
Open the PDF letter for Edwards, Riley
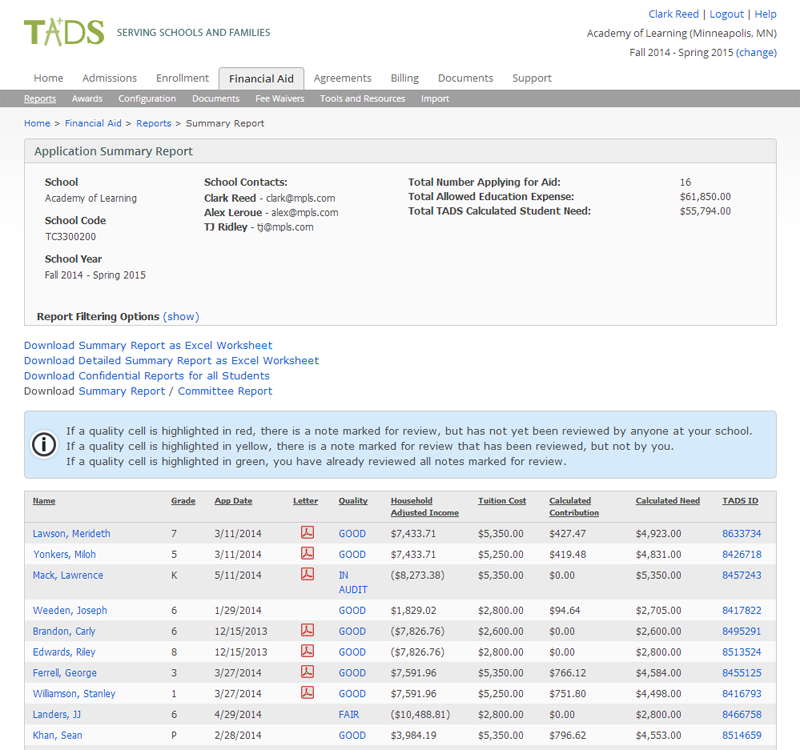(308, 652)
